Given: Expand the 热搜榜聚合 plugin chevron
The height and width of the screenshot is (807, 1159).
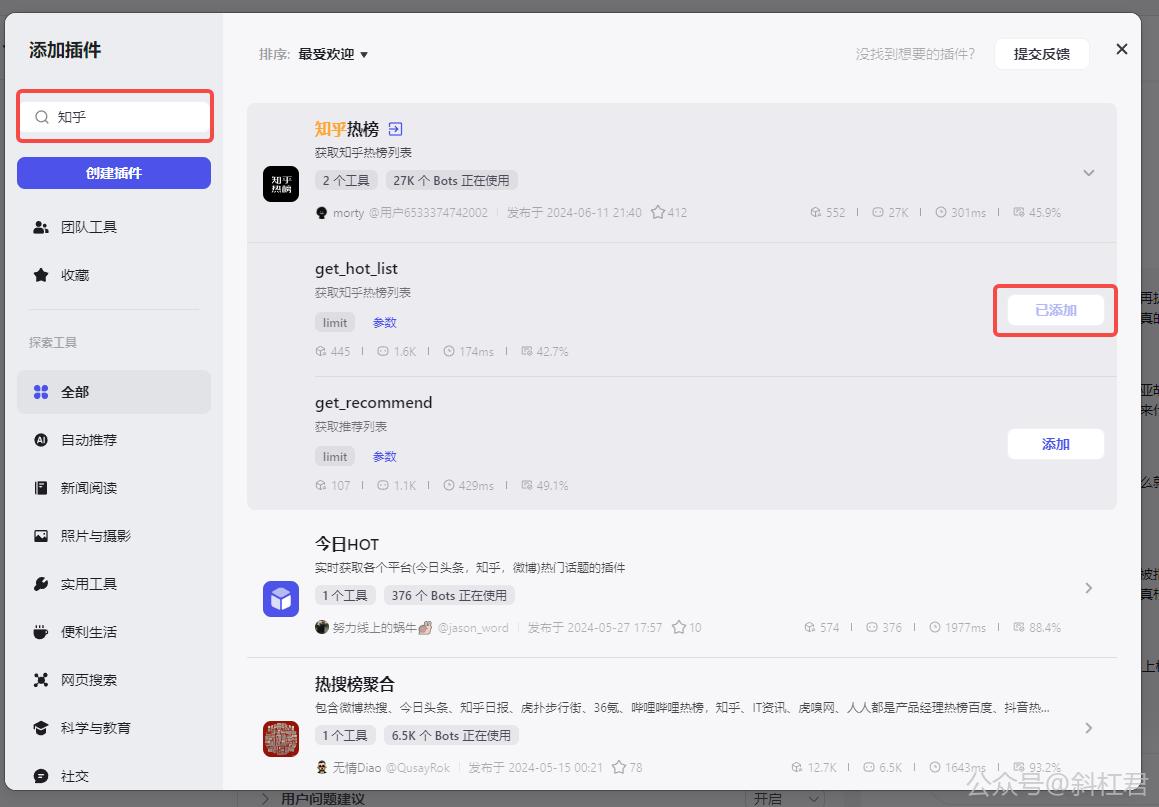Looking at the screenshot, I should tap(1088, 728).
